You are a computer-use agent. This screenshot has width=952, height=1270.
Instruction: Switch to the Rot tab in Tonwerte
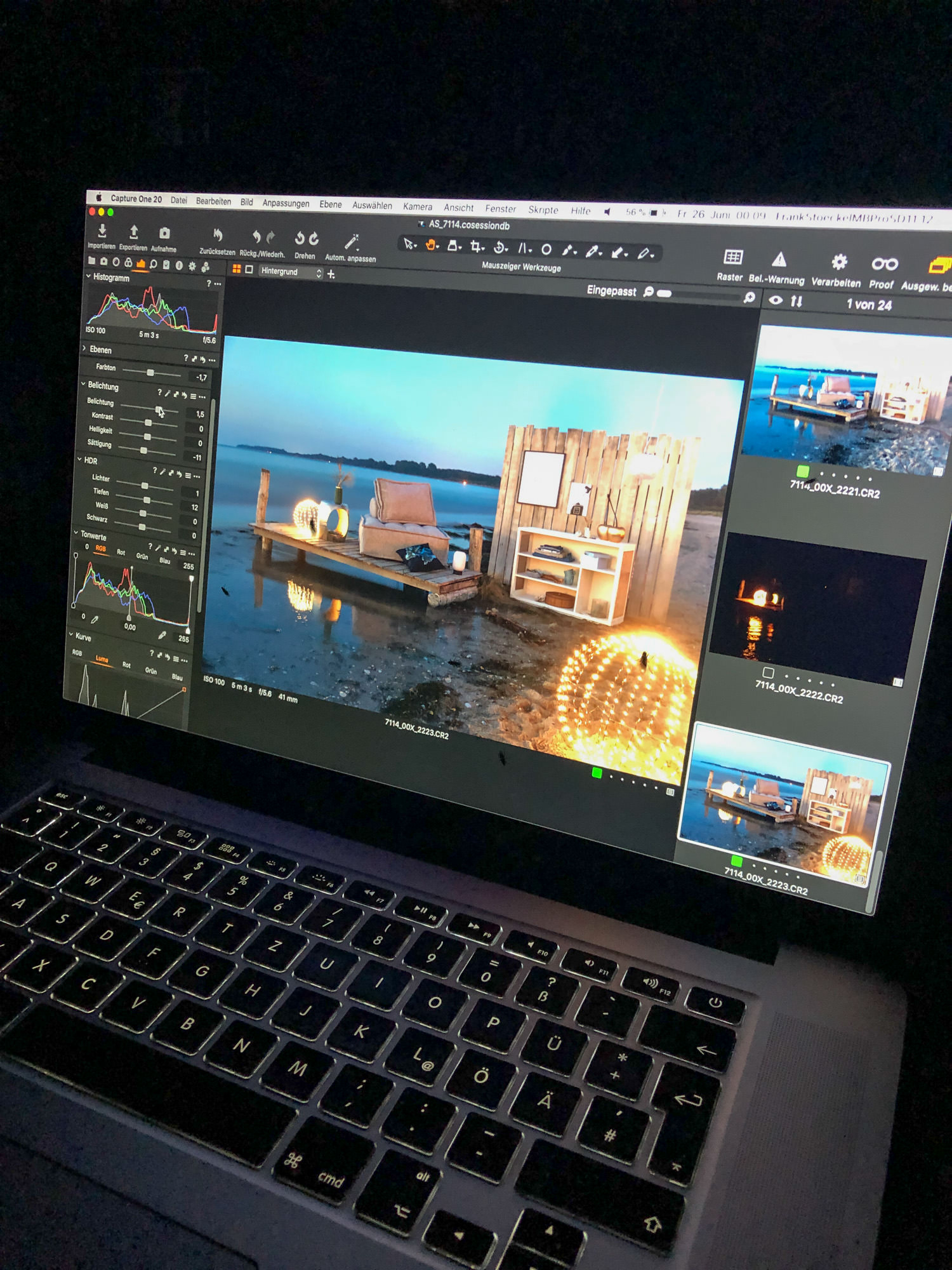click(x=121, y=552)
